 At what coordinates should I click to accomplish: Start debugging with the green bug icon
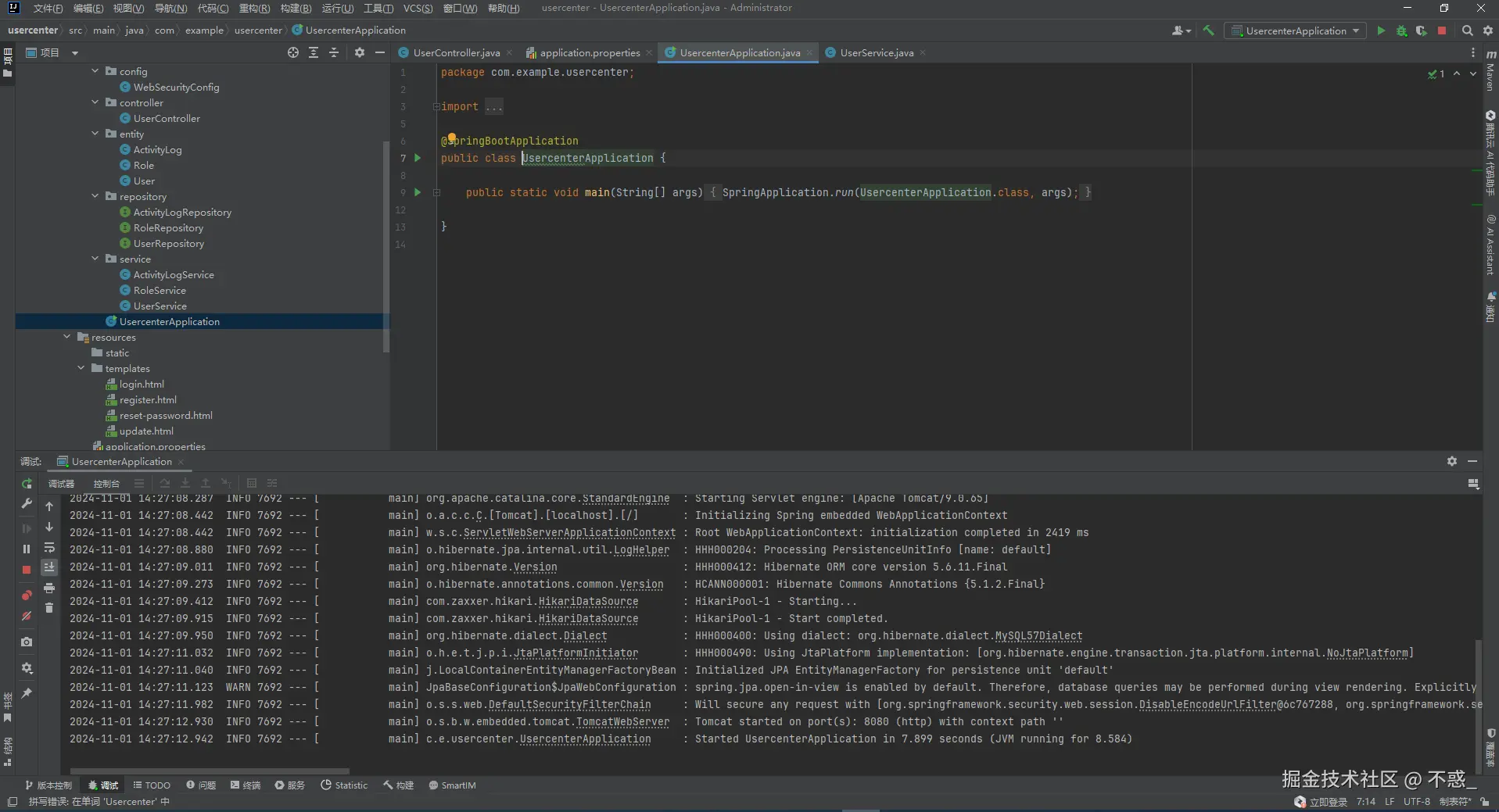pyautogui.click(x=1401, y=30)
